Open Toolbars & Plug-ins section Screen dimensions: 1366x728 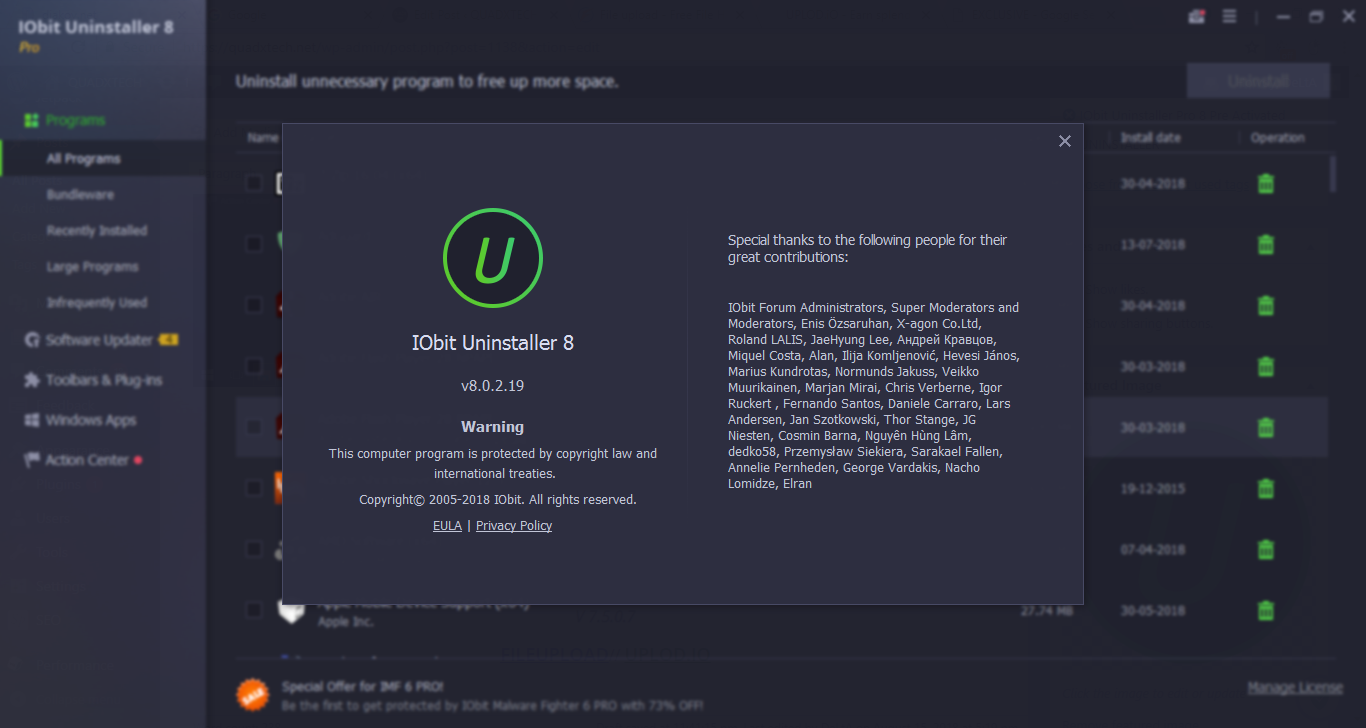pos(104,380)
